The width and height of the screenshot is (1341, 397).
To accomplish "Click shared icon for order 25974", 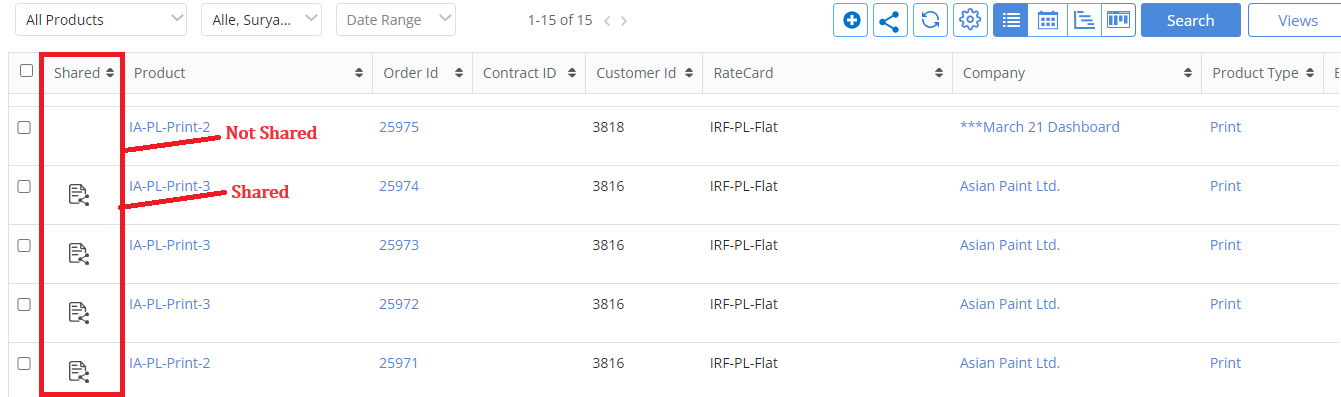I will pyautogui.click(x=78, y=195).
